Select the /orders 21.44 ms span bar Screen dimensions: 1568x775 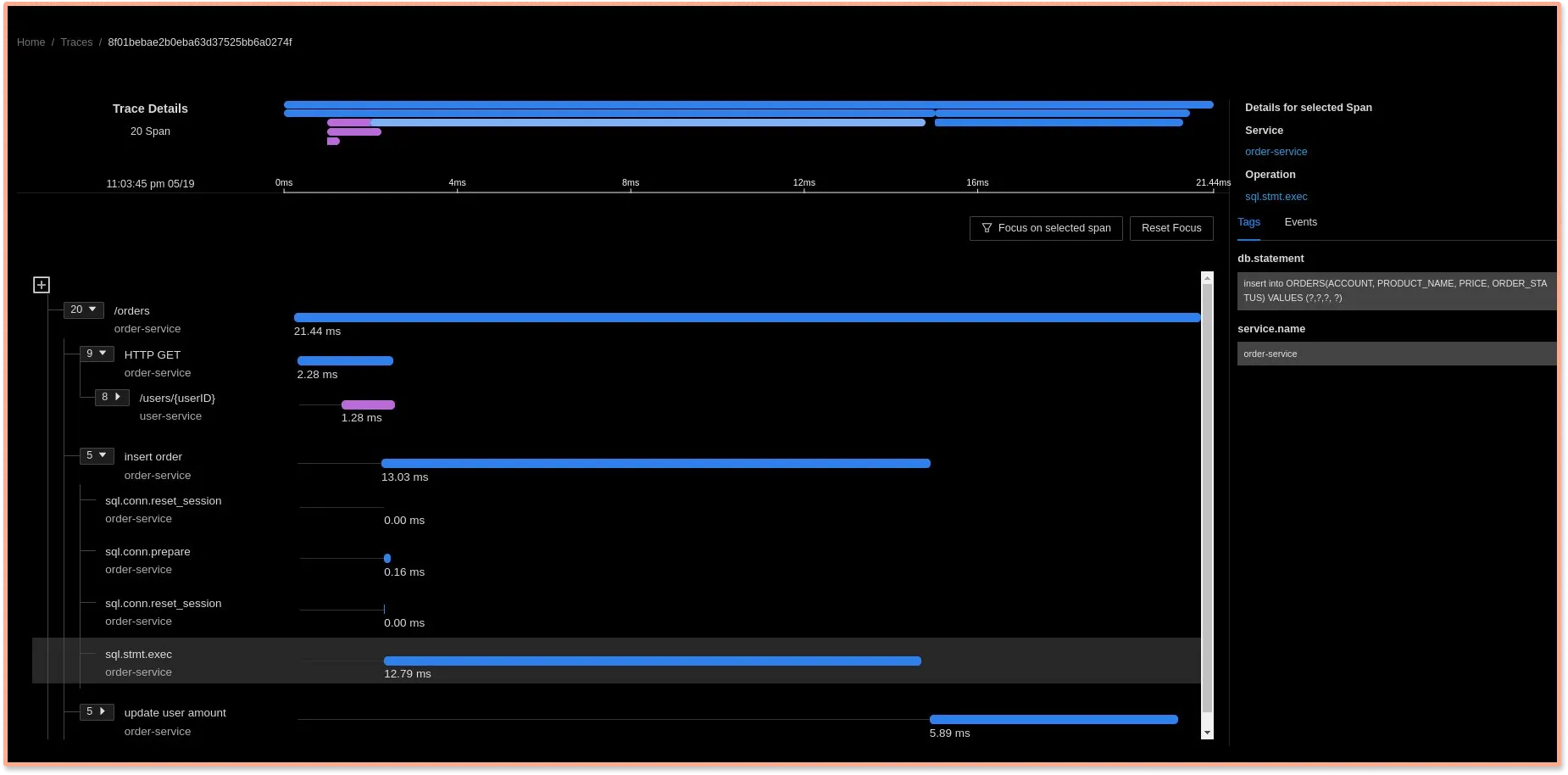click(x=747, y=317)
